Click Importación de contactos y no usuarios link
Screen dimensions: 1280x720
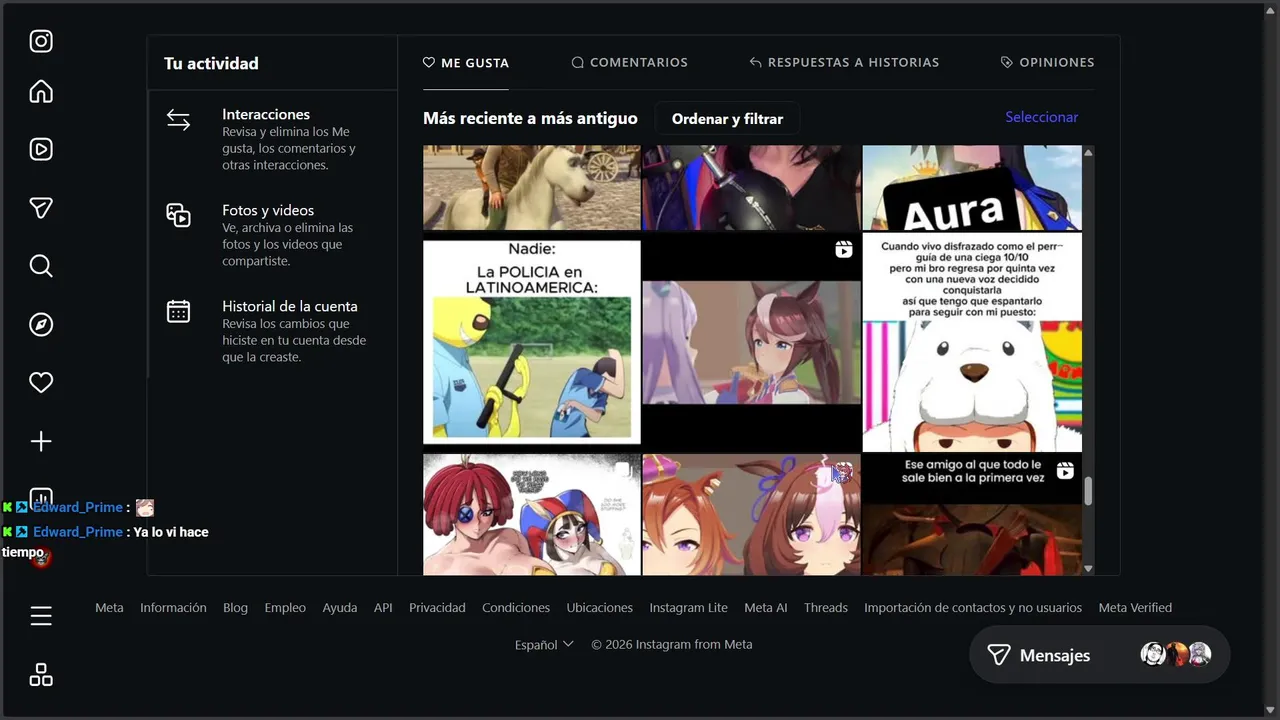coord(973,607)
